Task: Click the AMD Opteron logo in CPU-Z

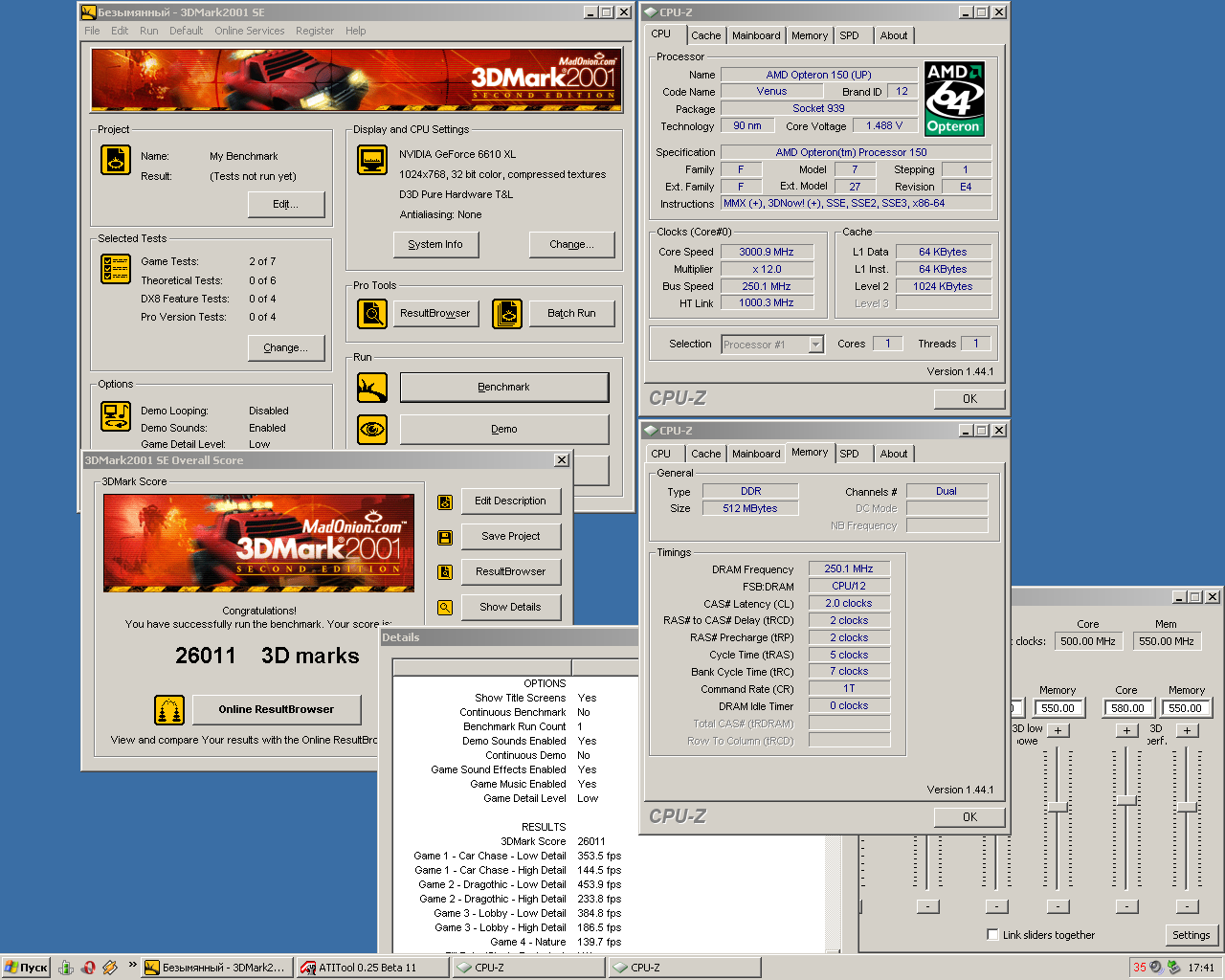Action: (x=954, y=99)
